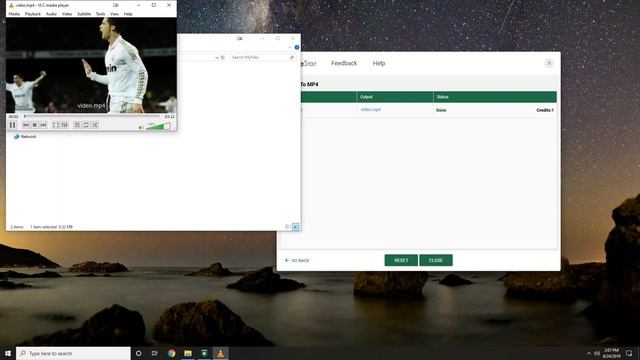The width and height of the screenshot is (640, 360).
Task: Click the Done status cell
Action: click(x=441, y=110)
